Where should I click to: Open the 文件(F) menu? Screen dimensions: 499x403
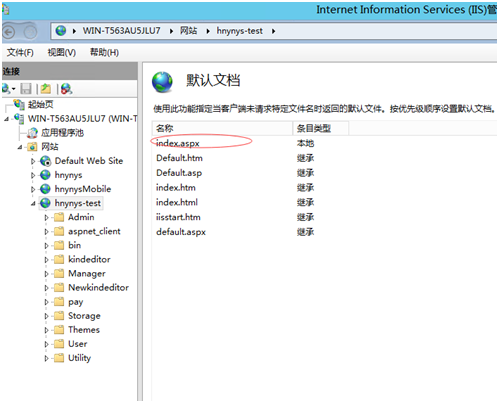click(x=20, y=53)
